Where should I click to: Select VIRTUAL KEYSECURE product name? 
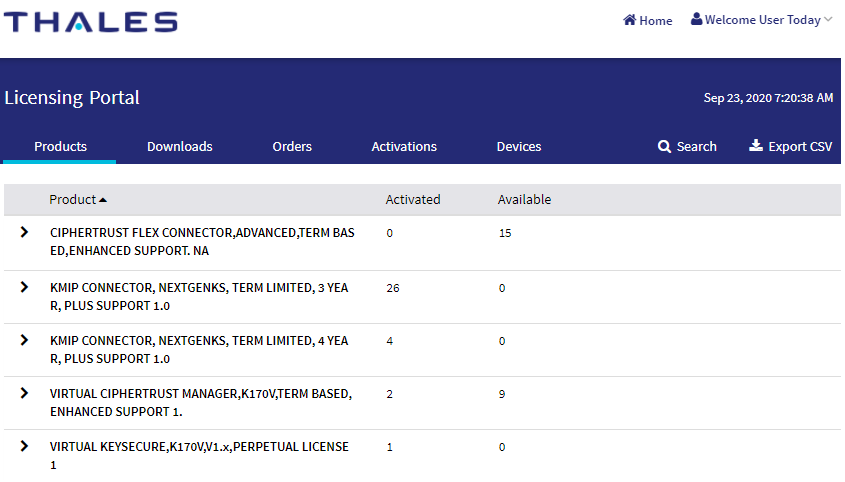tap(199, 456)
